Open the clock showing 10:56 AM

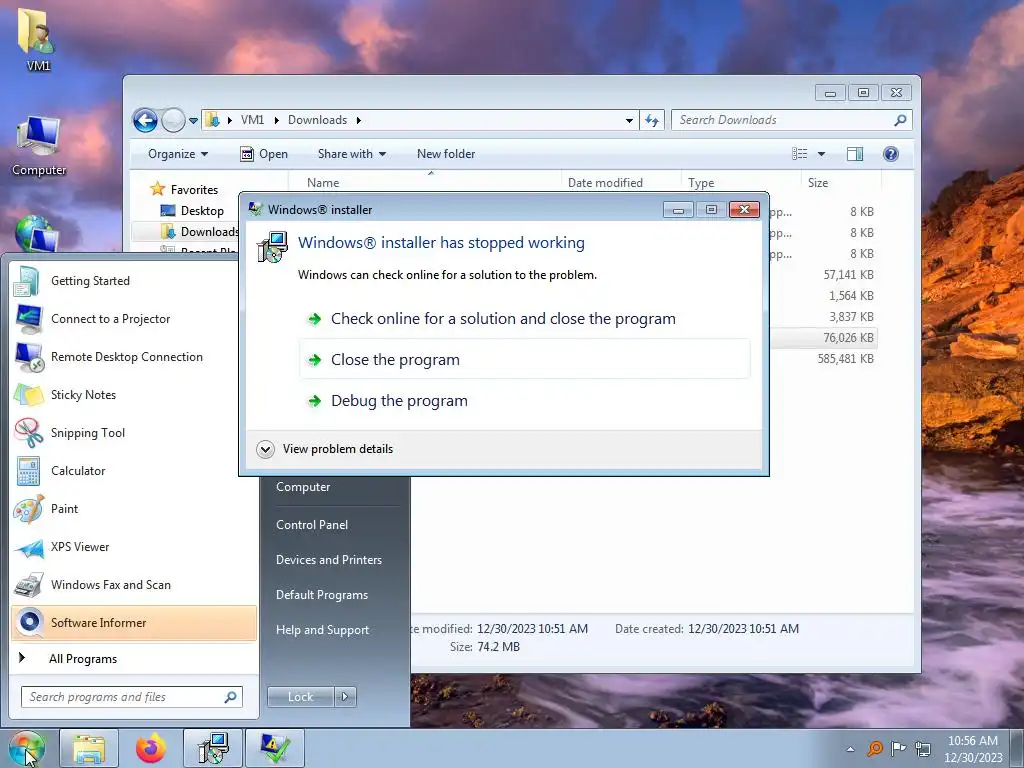[973, 749]
